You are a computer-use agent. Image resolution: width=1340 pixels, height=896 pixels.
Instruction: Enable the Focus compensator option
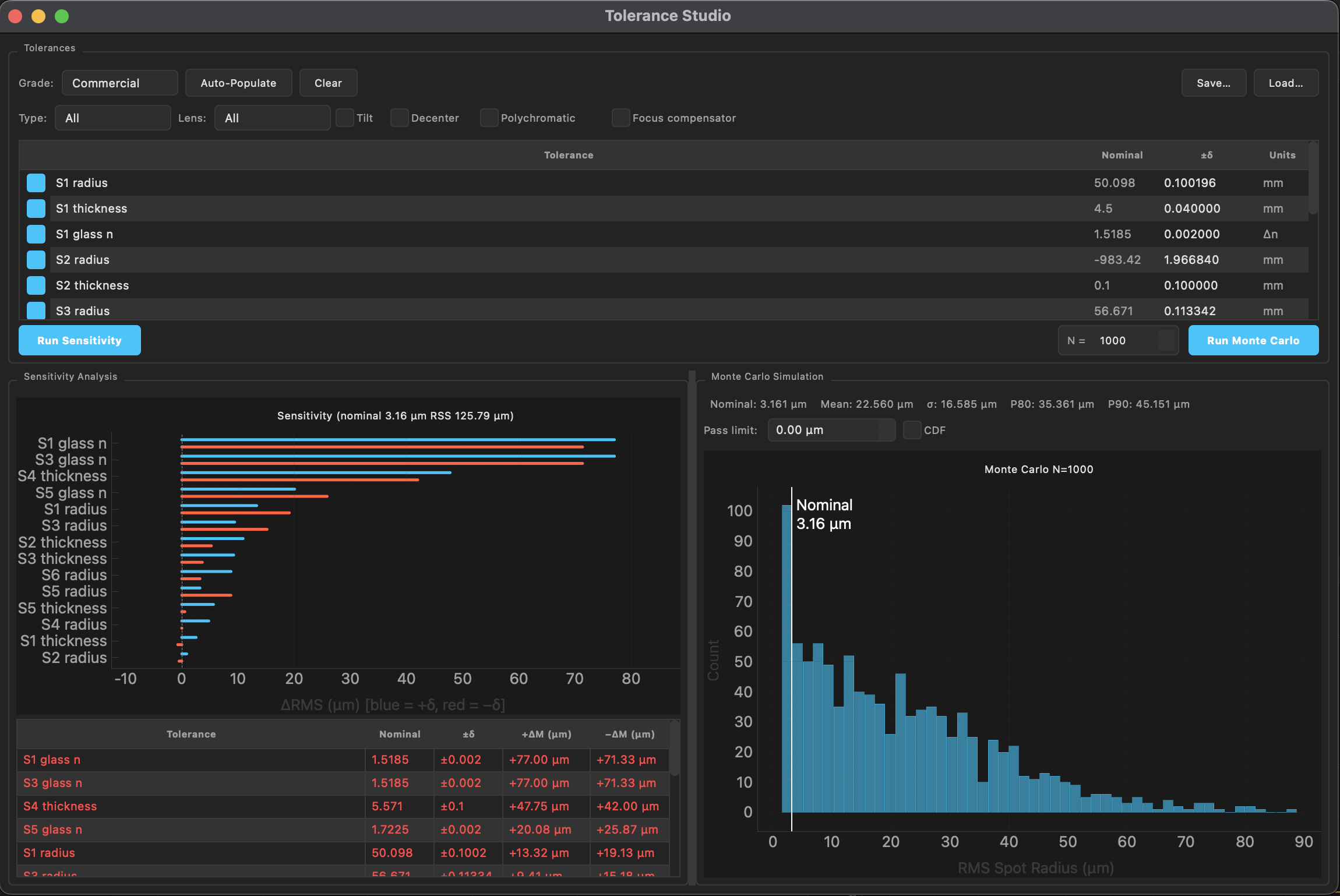point(620,118)
